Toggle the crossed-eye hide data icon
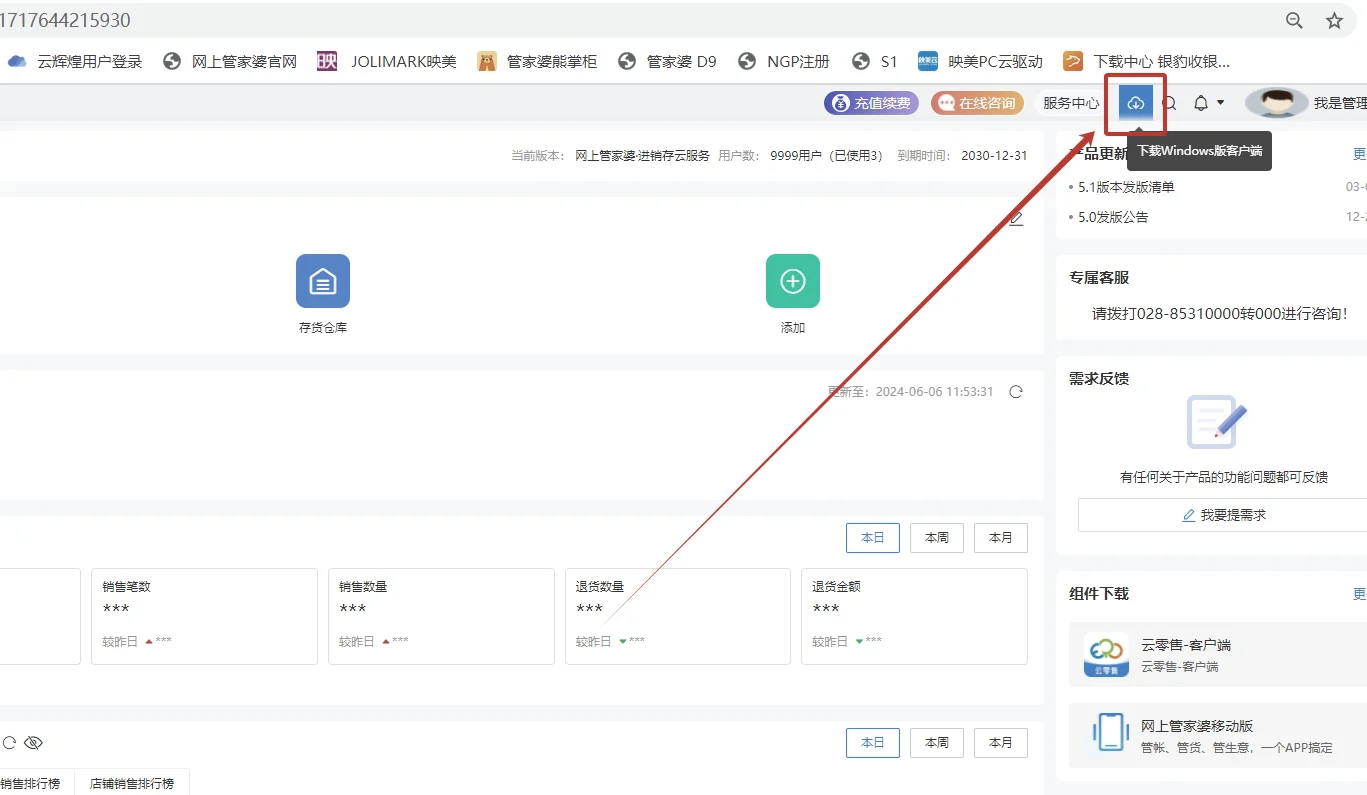1367x795 pixels. click(x=33, y=743)
